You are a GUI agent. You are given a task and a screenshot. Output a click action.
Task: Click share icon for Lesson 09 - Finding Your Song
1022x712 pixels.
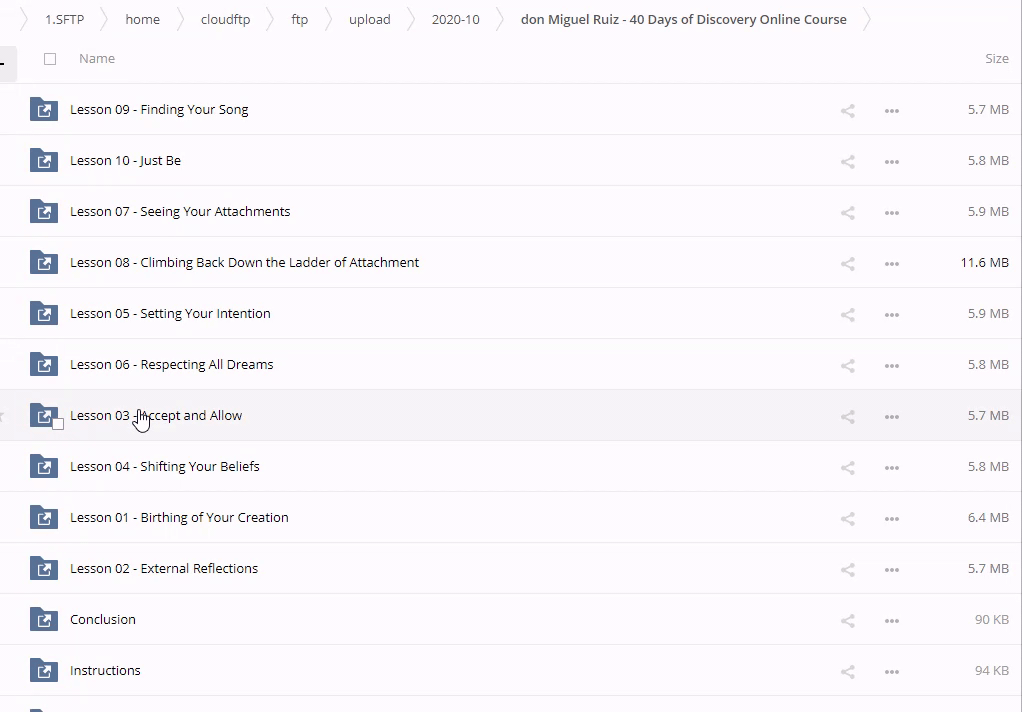[847, 111]
